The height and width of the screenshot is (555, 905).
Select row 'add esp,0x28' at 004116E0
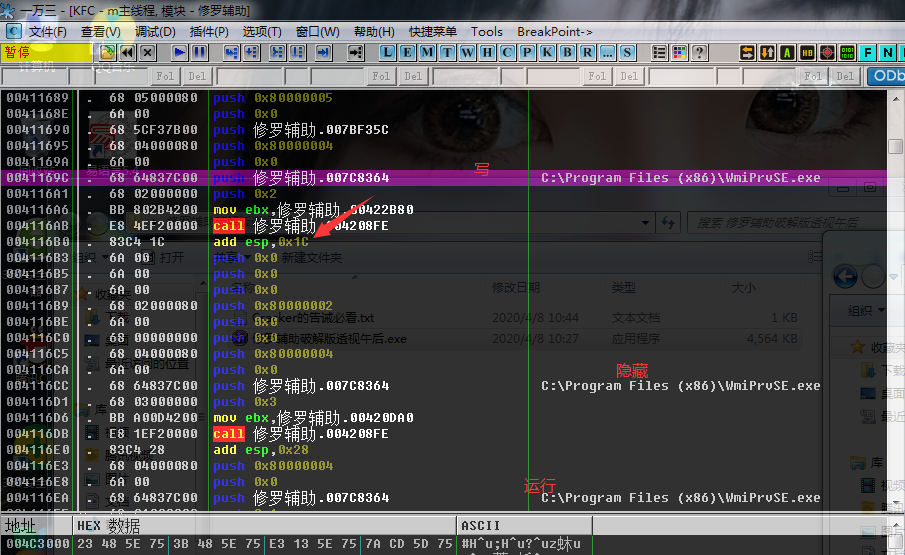click(x=443, y=450)
